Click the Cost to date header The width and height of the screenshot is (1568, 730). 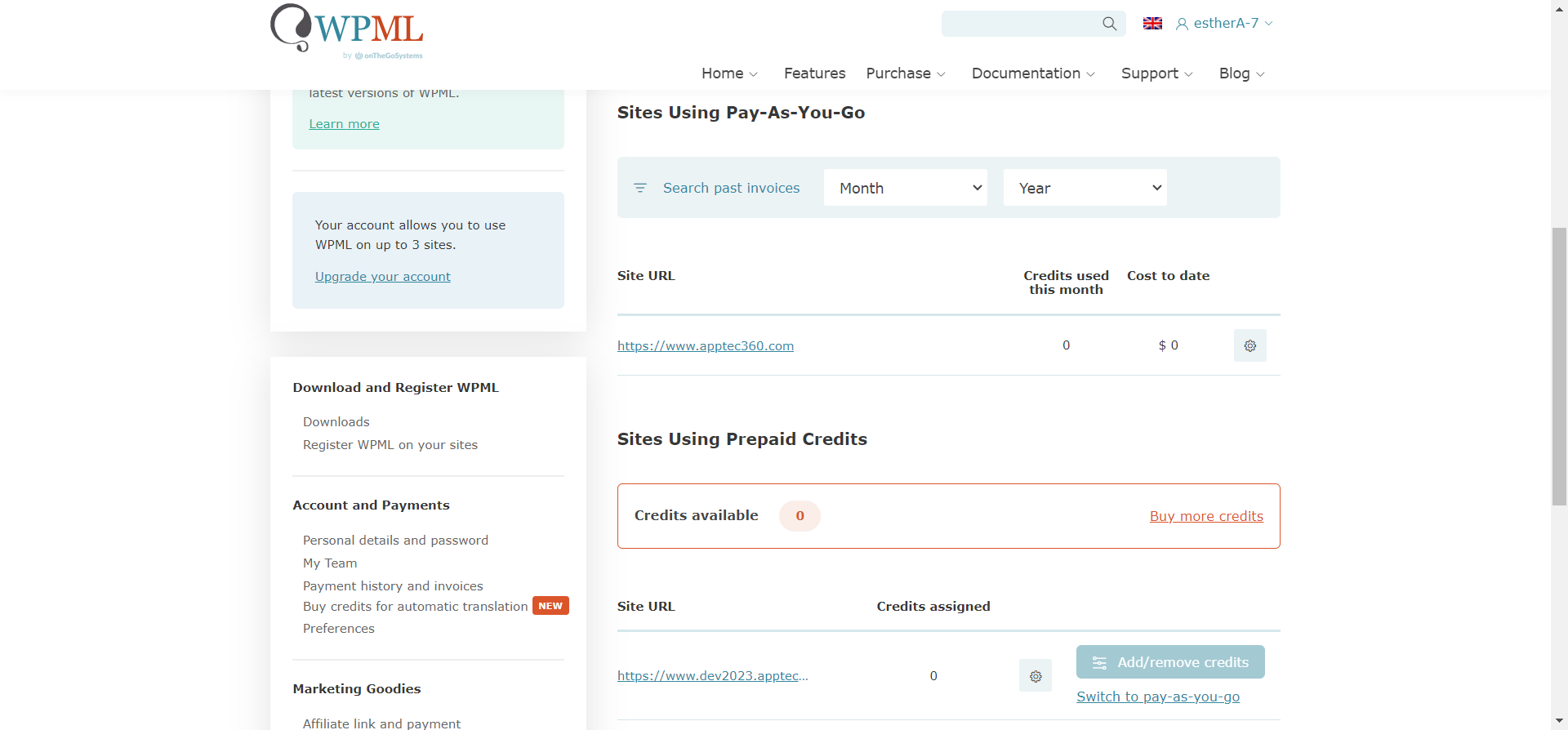point(1168,276)
